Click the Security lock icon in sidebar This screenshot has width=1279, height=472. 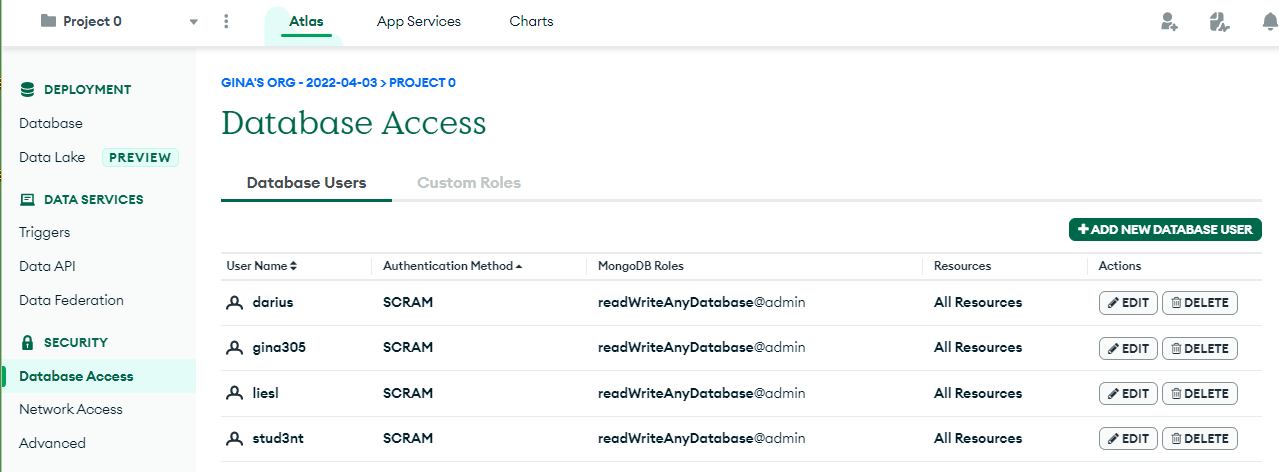(27, 343)
